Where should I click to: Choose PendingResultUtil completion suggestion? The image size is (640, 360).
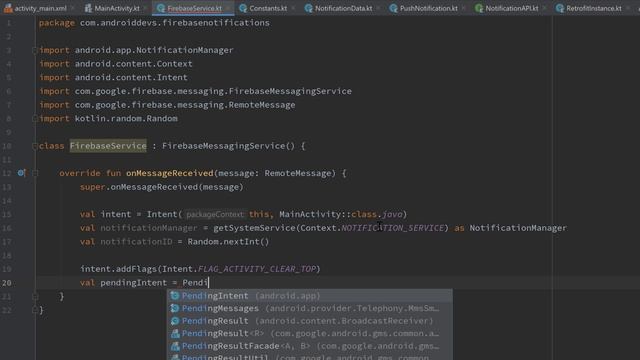point(309,357)
